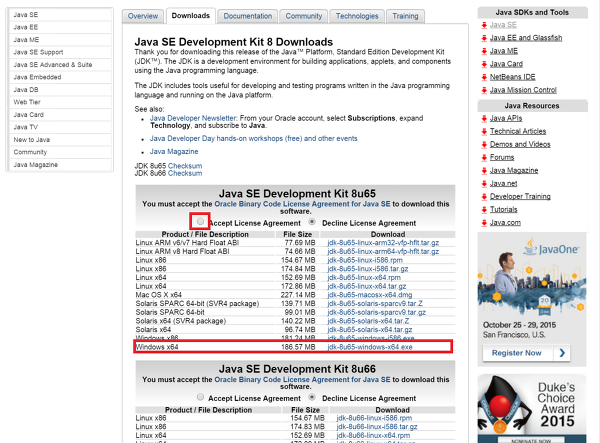Click red arrow icon beside Java Mission Control
600x443 pixels.
[x=484, y=90]
